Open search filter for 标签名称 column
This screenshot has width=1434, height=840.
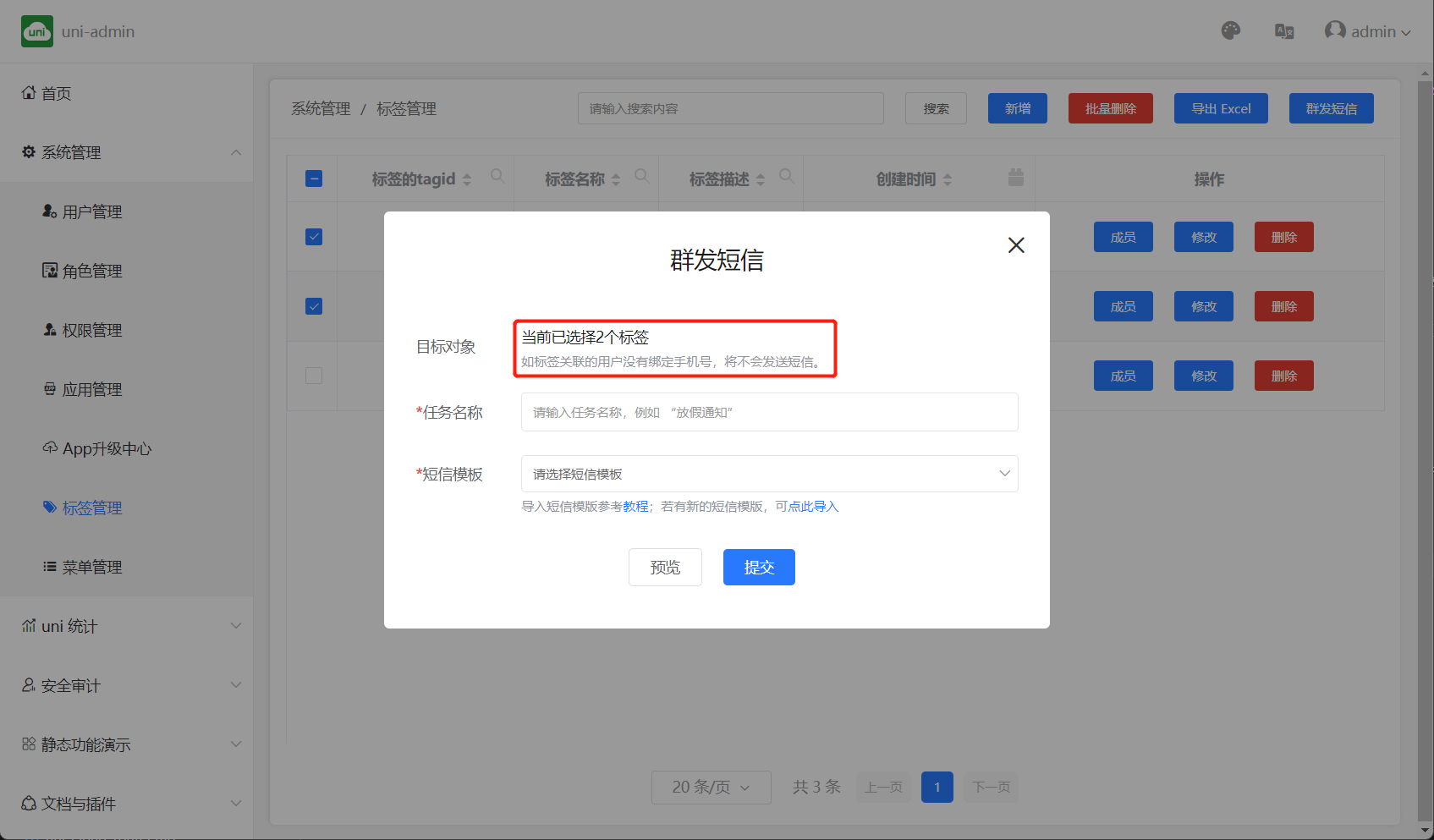point(642,176)
